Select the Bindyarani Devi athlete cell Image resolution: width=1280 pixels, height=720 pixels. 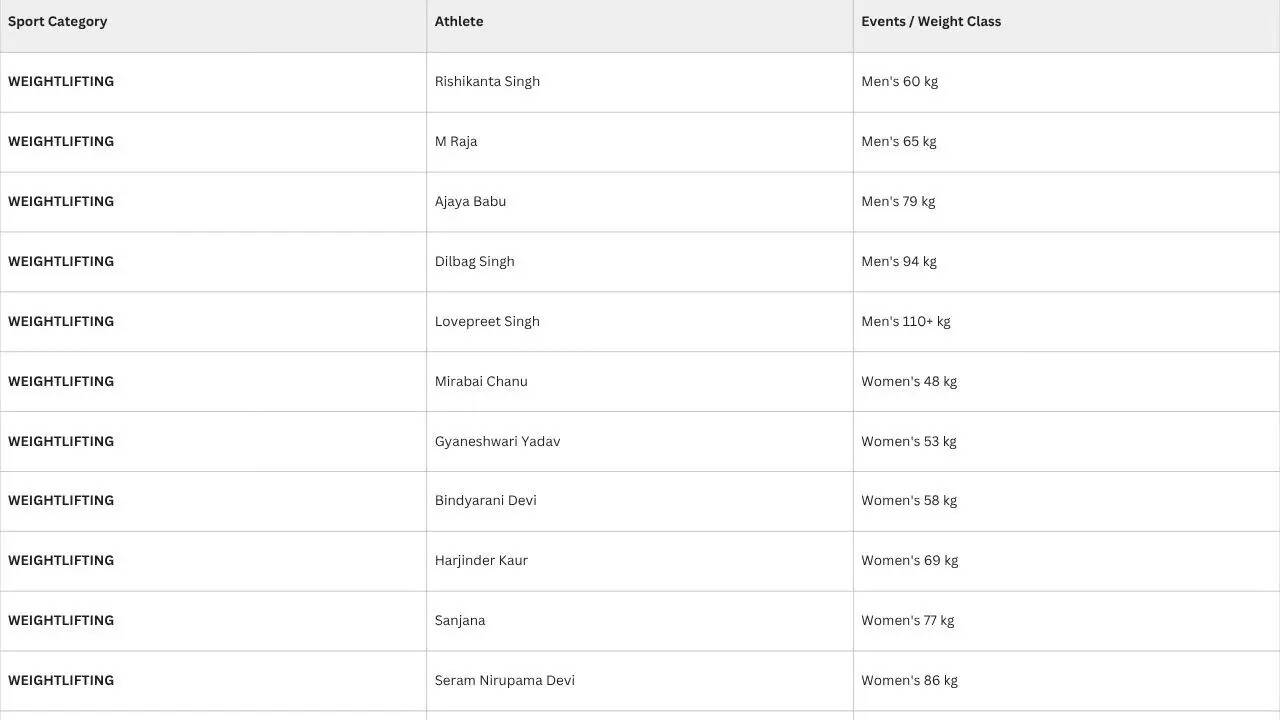click(x=640, y=501)
